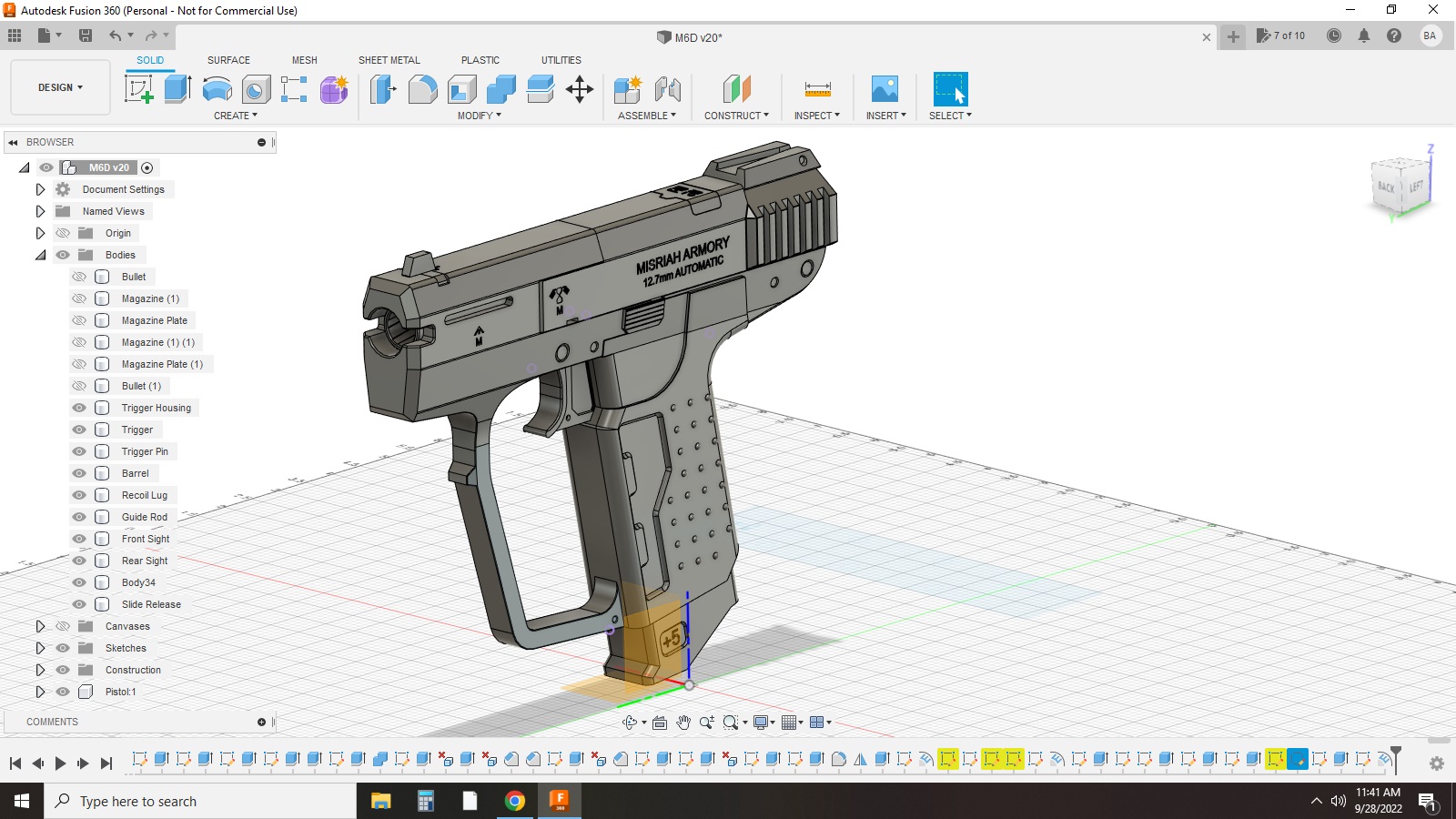Expand the Origin folder

(x=40, y=233)
